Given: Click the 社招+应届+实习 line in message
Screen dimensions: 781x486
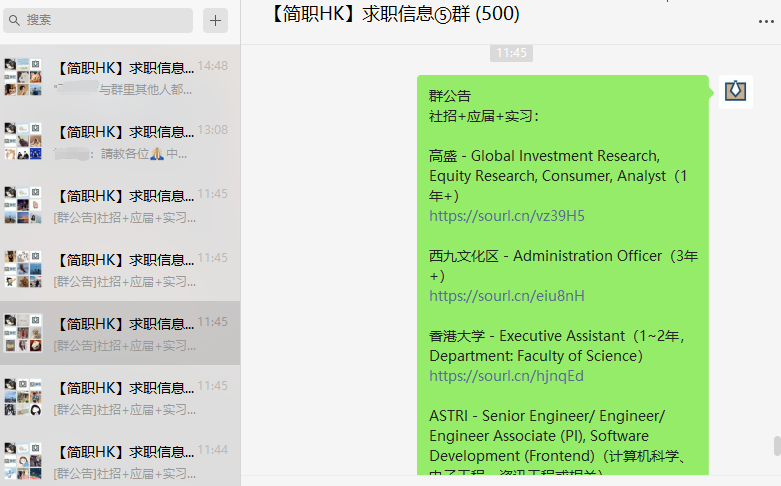Looking at the screenshot, I should pyautogui.click(x=484, y=116).
